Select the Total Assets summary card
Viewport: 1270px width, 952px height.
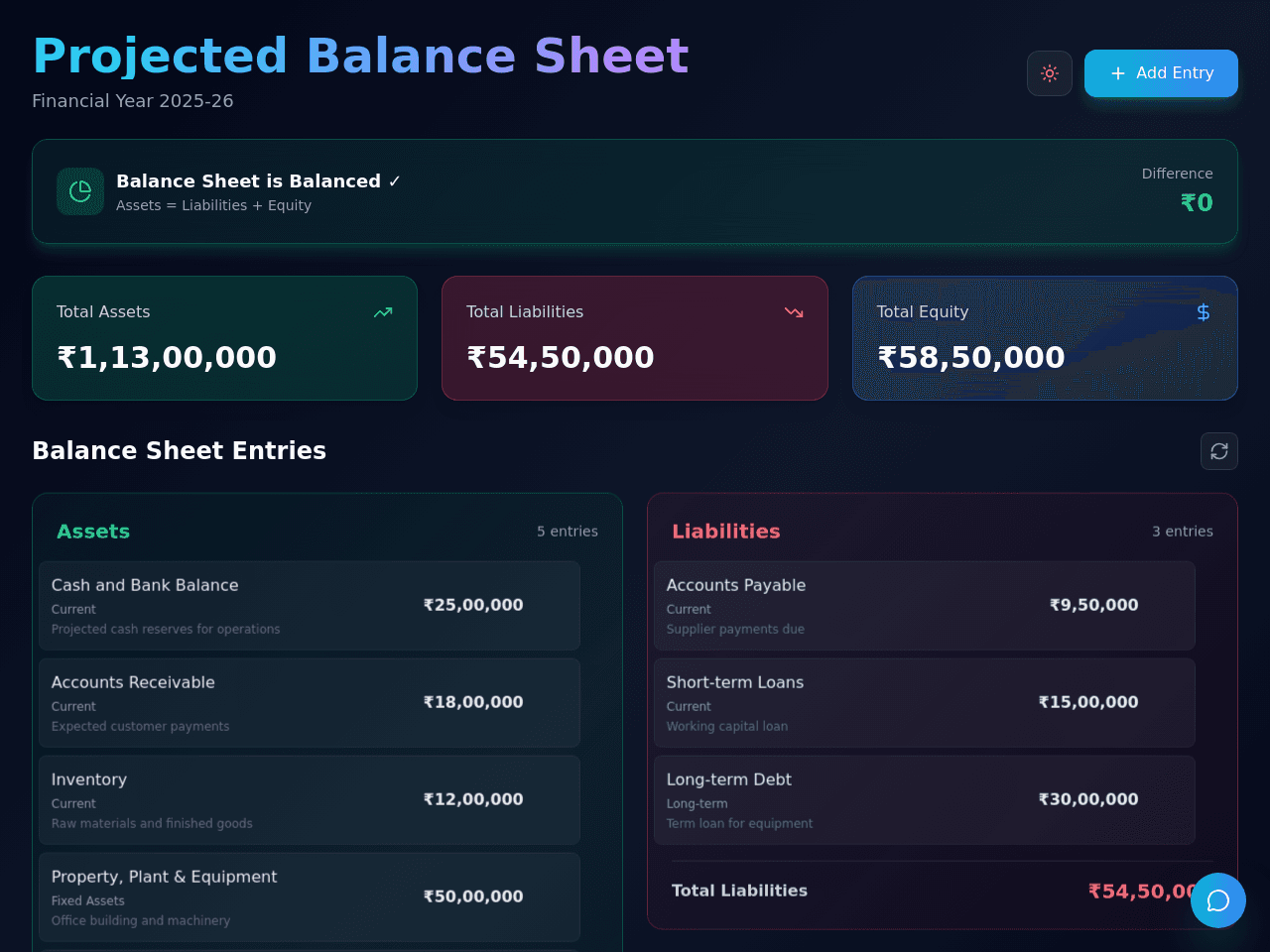pos(225,338)
